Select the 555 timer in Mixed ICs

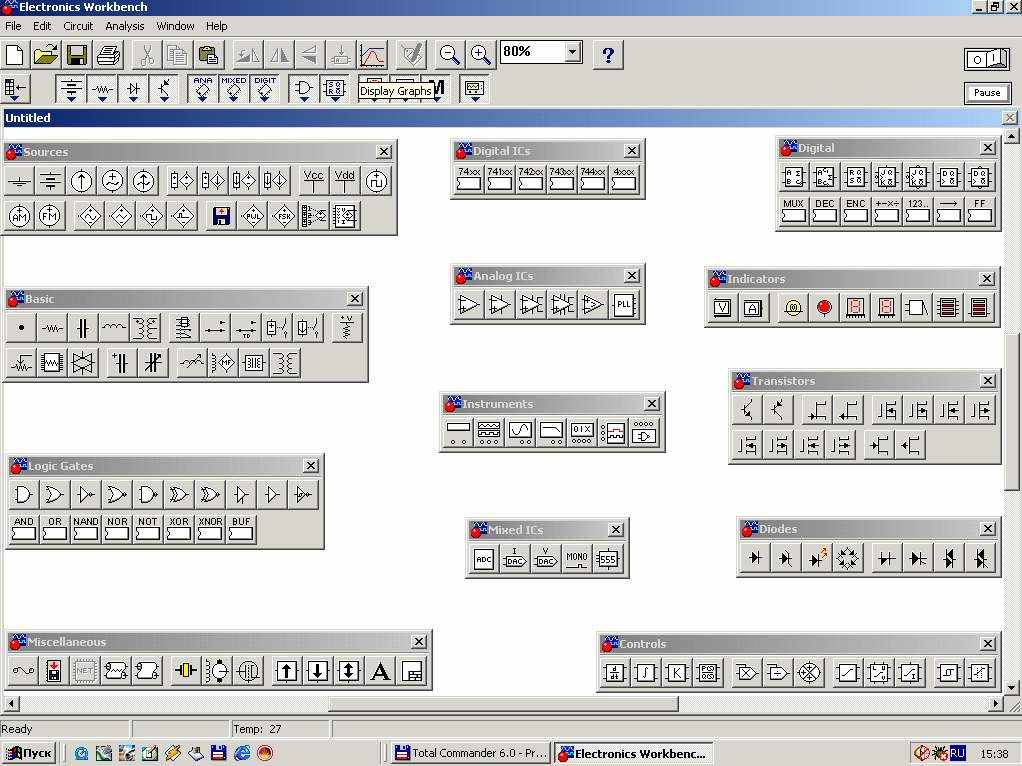click(x=607, y=559)
